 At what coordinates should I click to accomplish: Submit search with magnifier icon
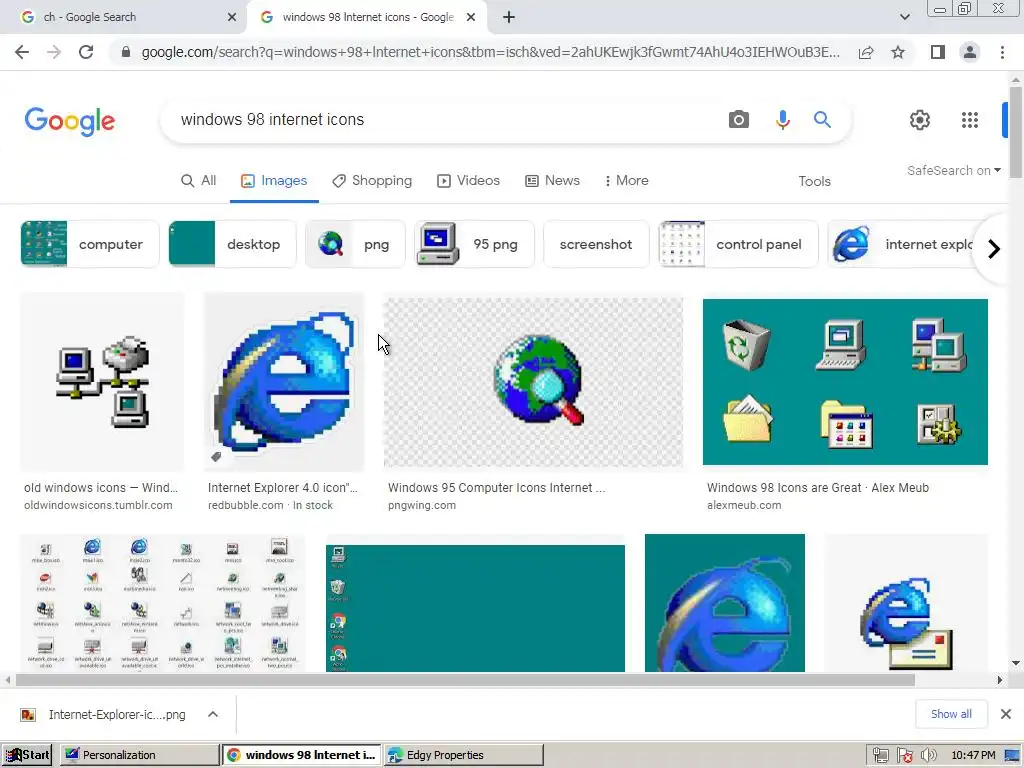tap(822, 120)
